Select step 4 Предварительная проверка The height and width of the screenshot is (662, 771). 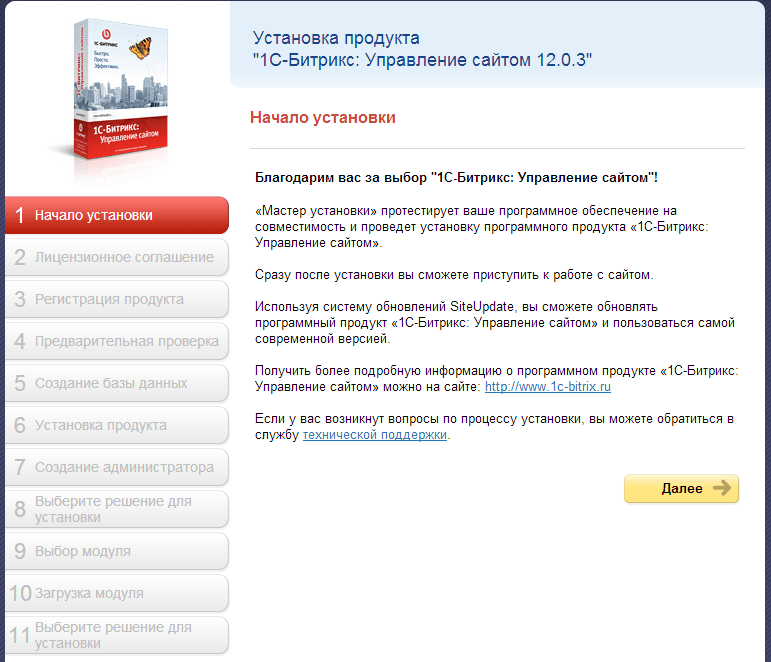(117, 341)
